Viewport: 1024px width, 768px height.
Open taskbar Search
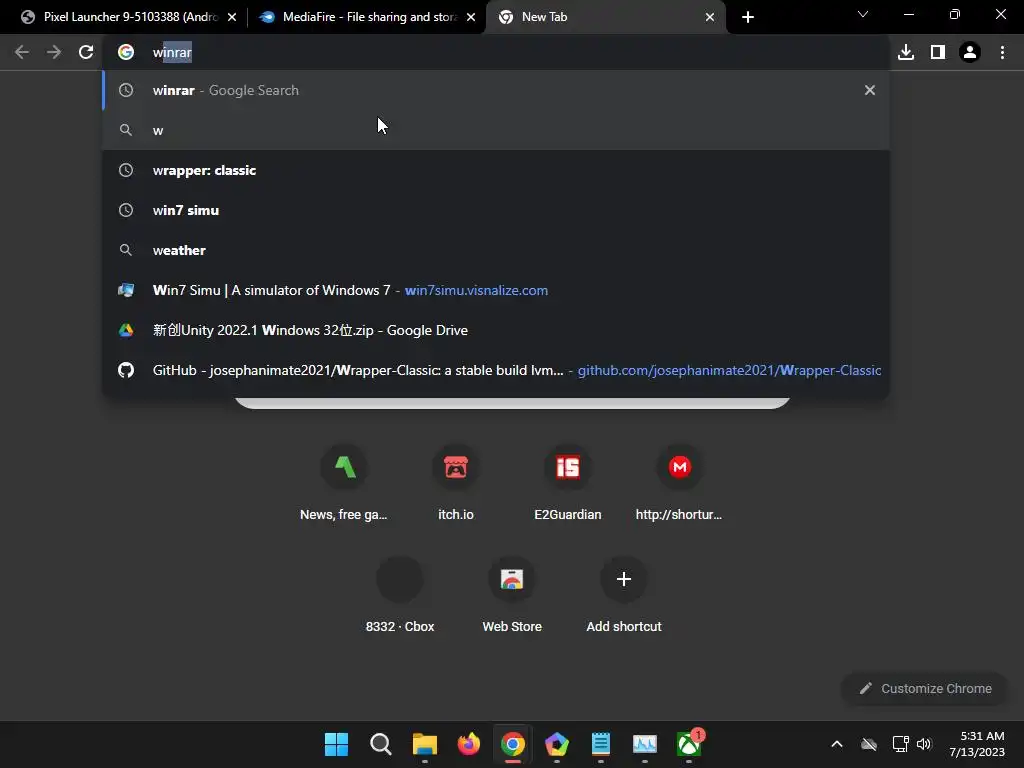380,744
